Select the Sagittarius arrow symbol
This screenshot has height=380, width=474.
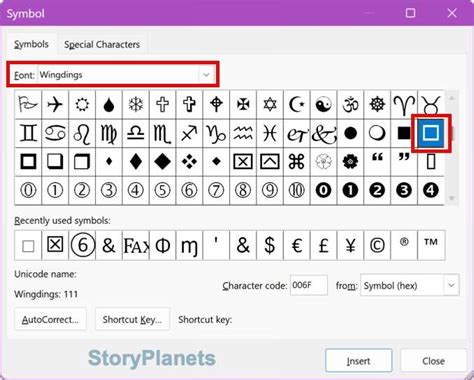pos(189,133)
